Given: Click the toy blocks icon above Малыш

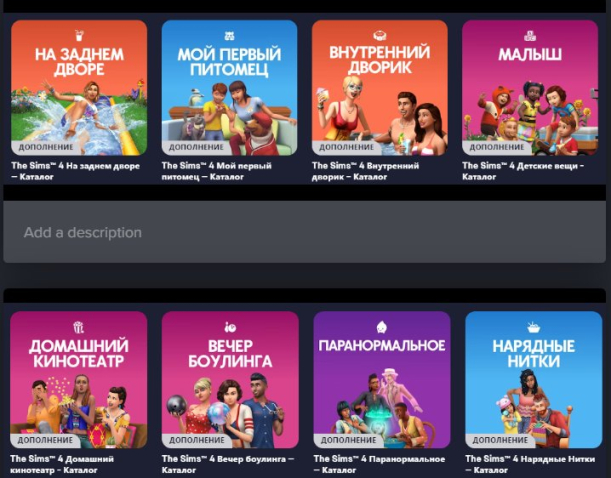Looking at the screenshot, I should tap(530, 36).
